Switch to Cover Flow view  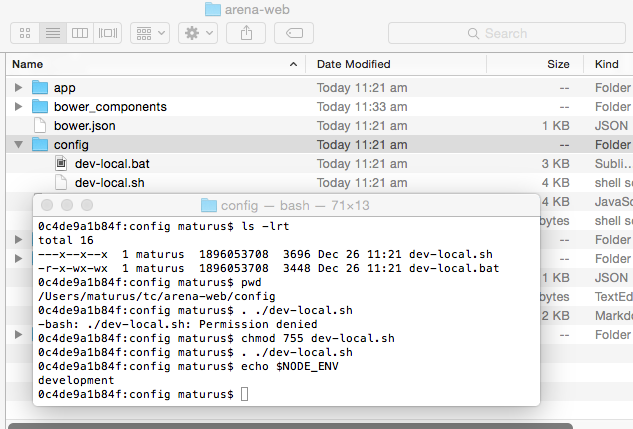[x=108, y=33]
